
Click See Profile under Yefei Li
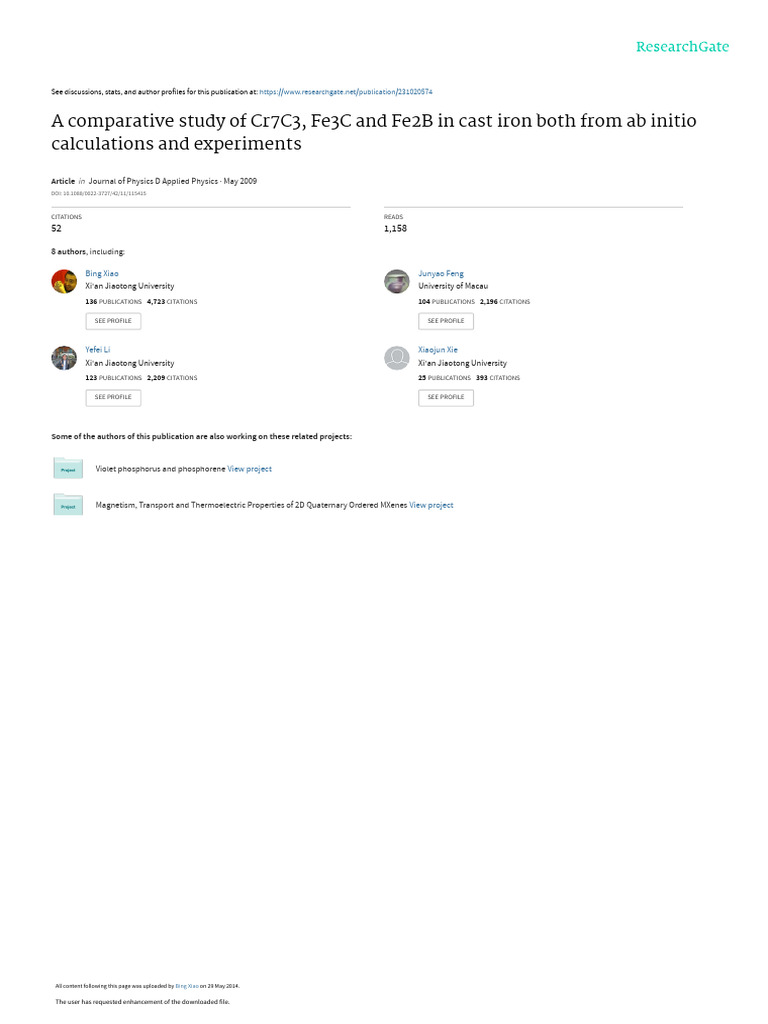pos(113,397)
